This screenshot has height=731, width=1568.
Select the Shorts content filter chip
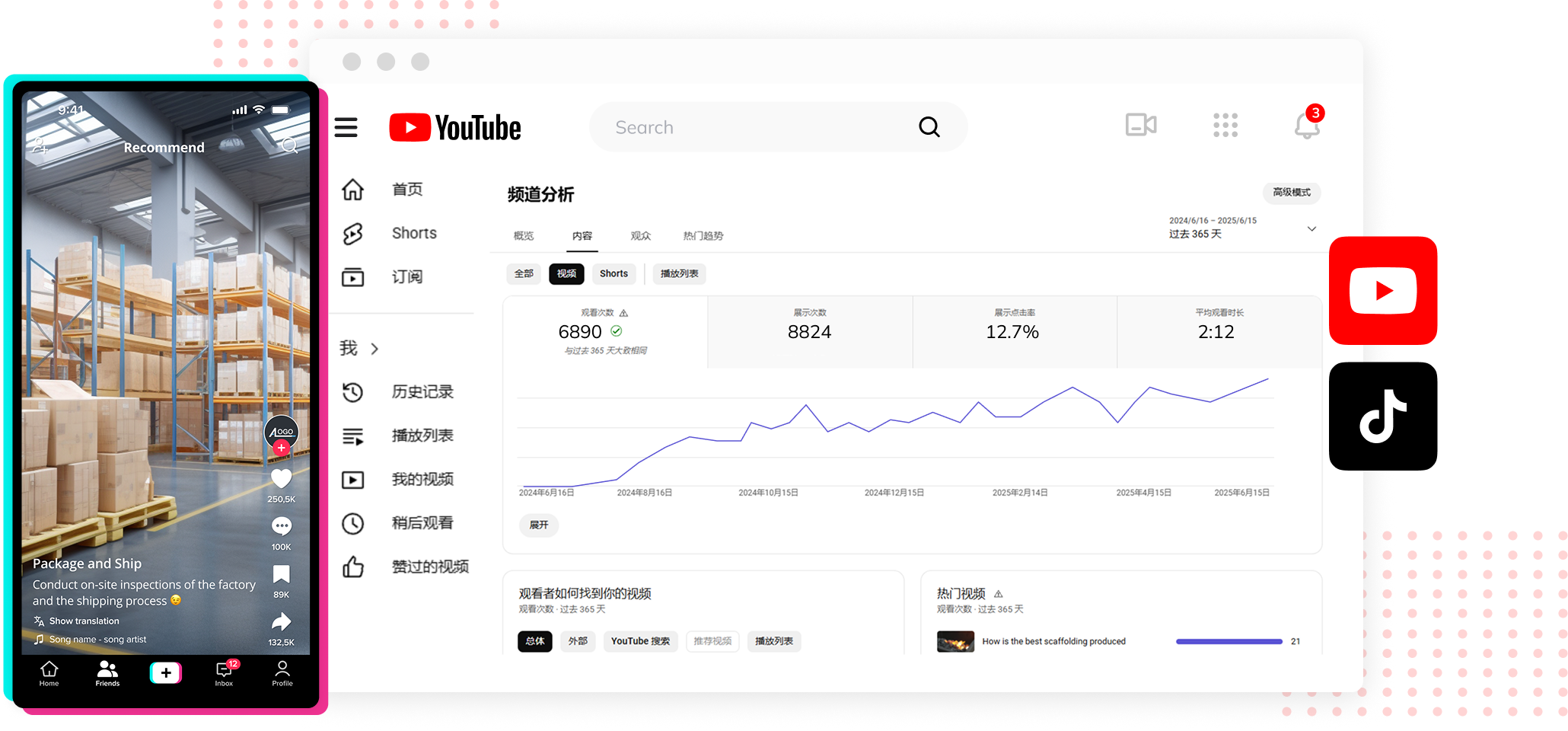[613, 273]
